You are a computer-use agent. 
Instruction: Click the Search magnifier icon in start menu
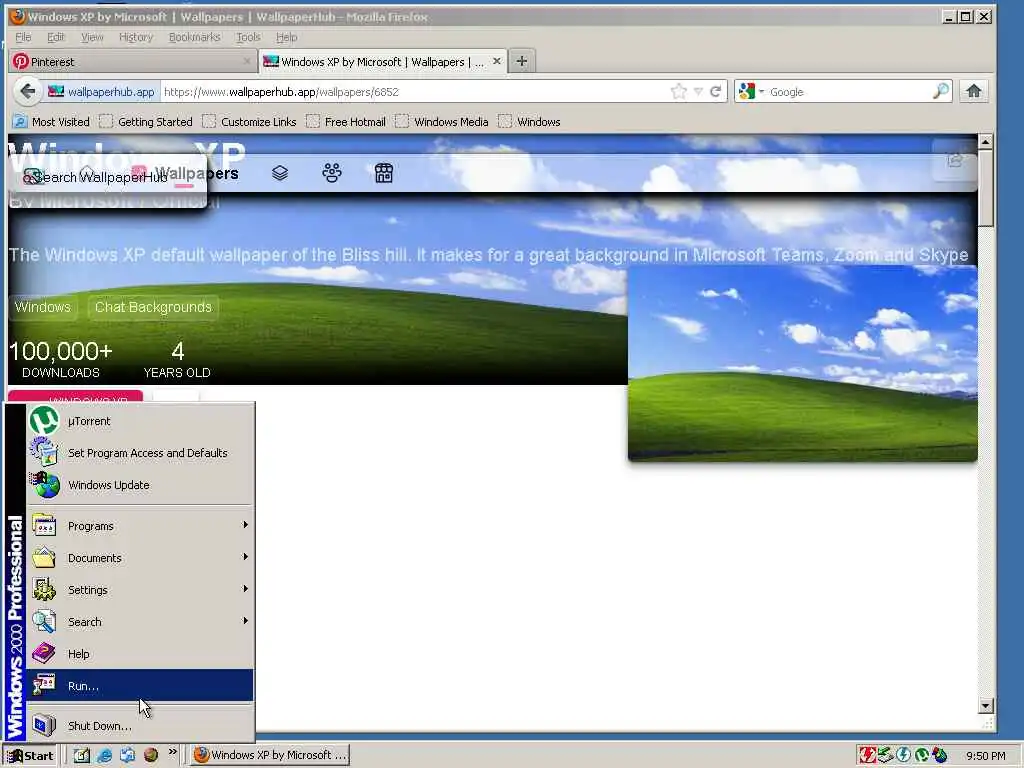click(44, 622)
